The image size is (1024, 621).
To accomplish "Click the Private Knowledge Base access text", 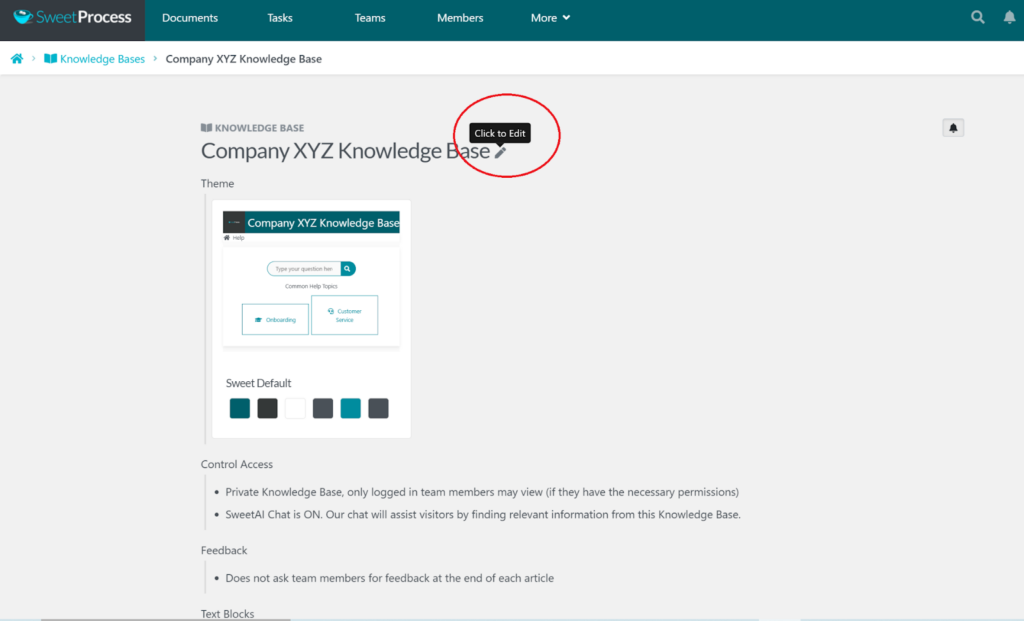I will click(x=482, y=492).
